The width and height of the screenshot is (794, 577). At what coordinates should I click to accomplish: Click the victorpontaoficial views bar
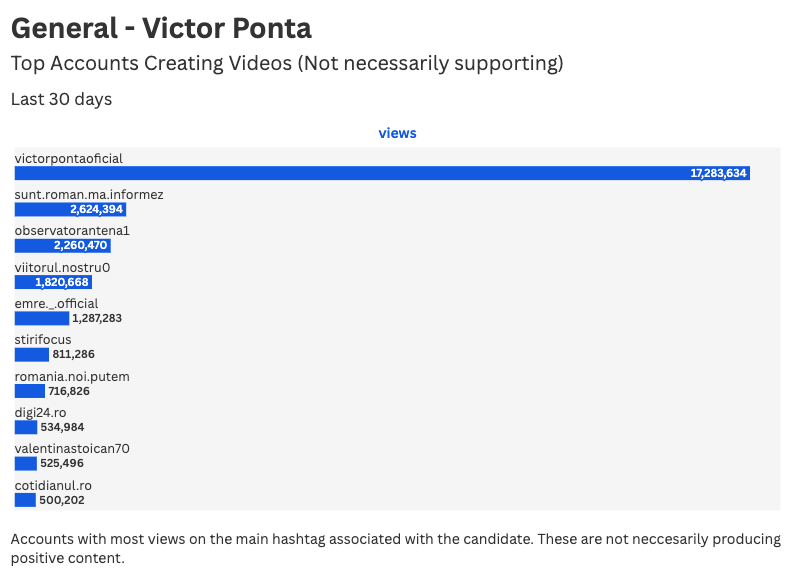pos(382,173)
